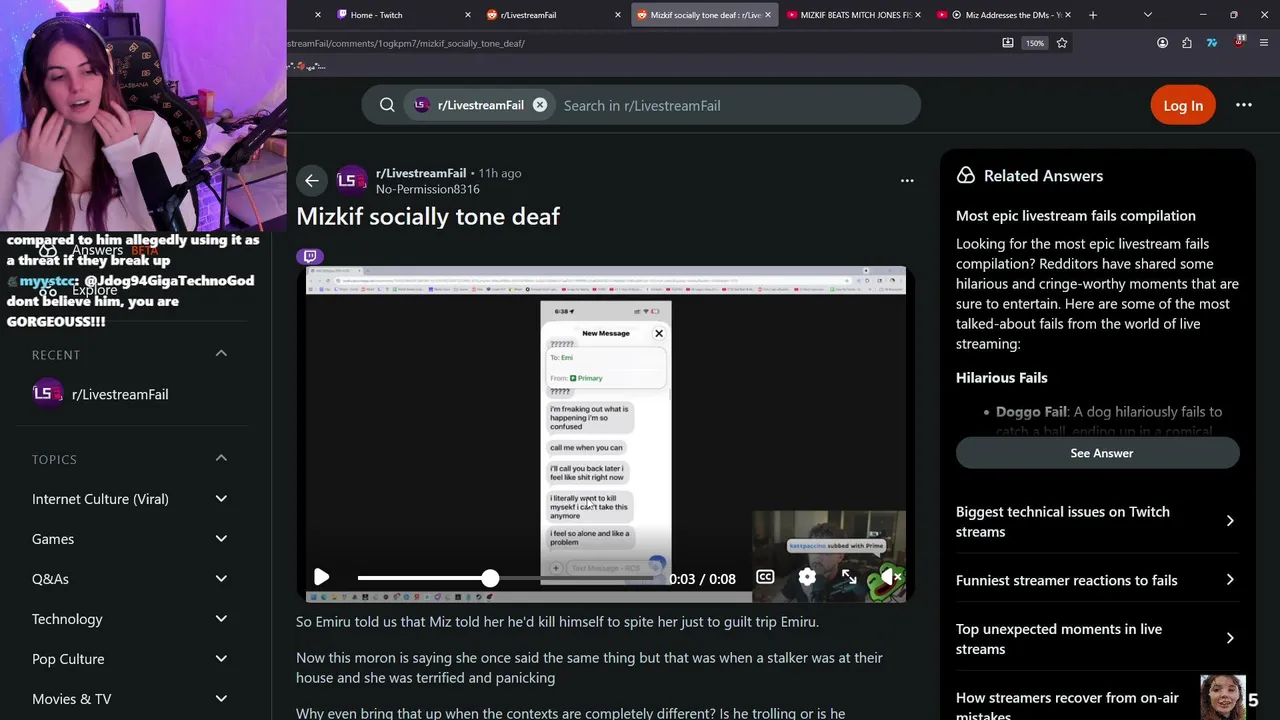The width and height of the screenshot is (1280, 720).
Task: Click the See Answer button
Action: [1098, 453]
